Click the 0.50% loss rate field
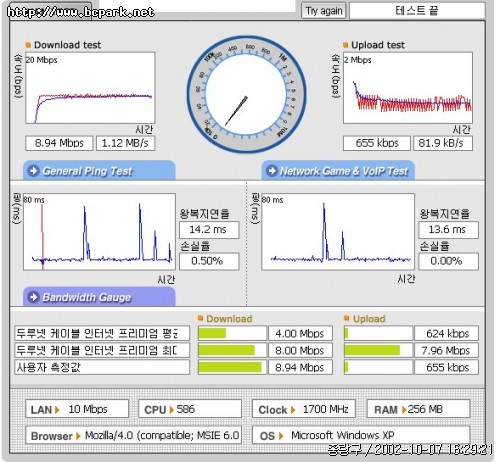Screen dimensions: 500x462 209,261
